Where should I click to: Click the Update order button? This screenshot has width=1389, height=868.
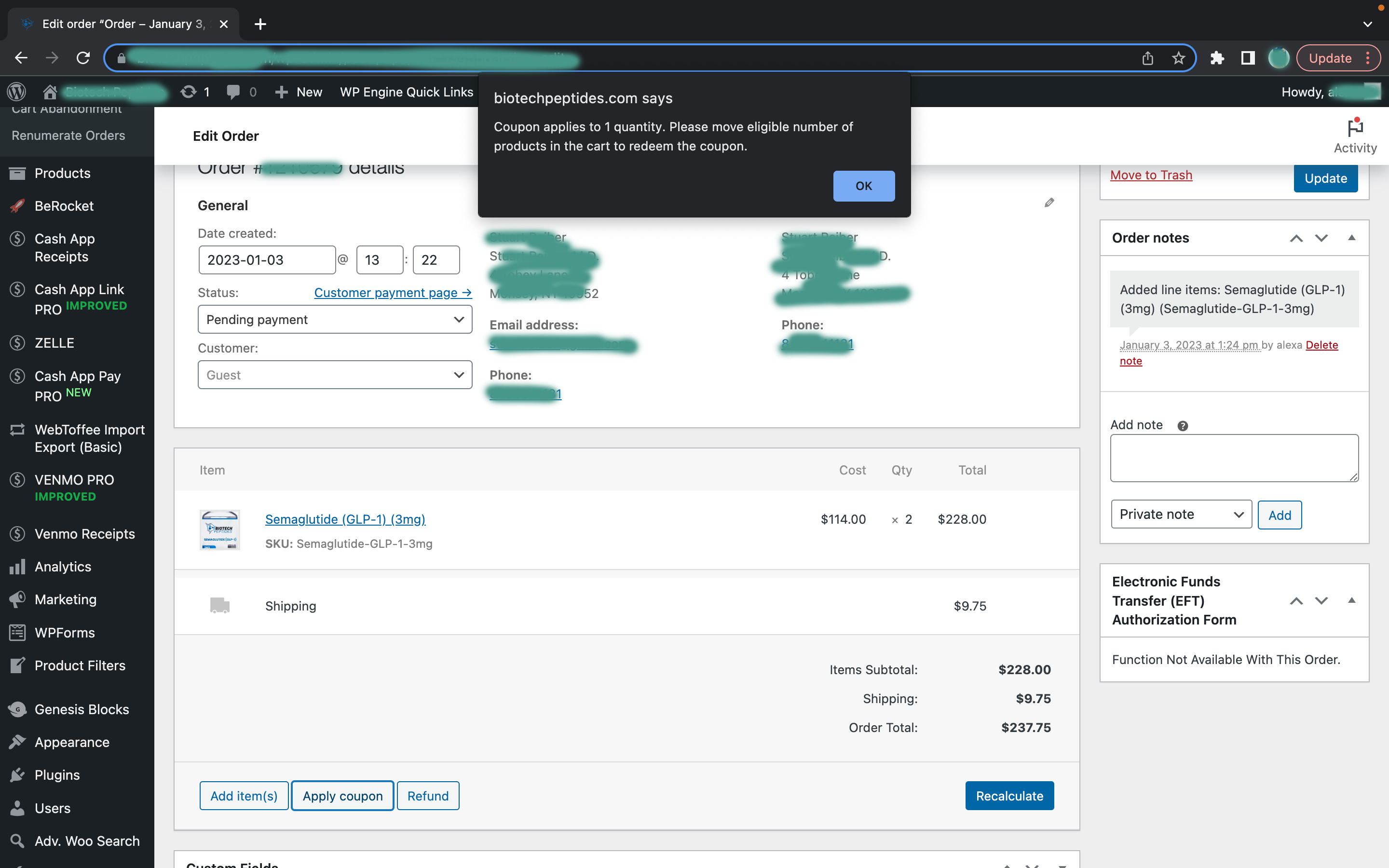[x=1325, y=178]
